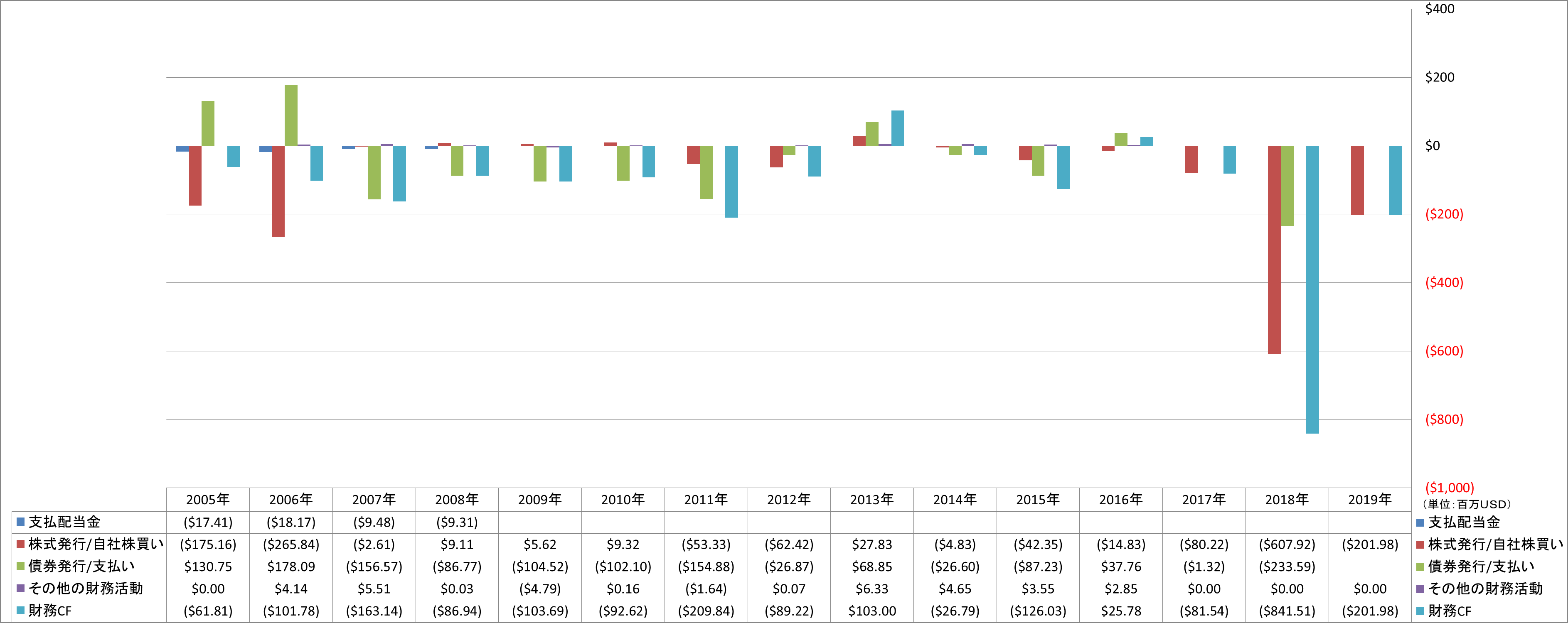Click the tallest teal 財務CF bar for 2018年
Viewport: 1568px width, 623px height.
pyautogui.click(x=1312, y=289)
